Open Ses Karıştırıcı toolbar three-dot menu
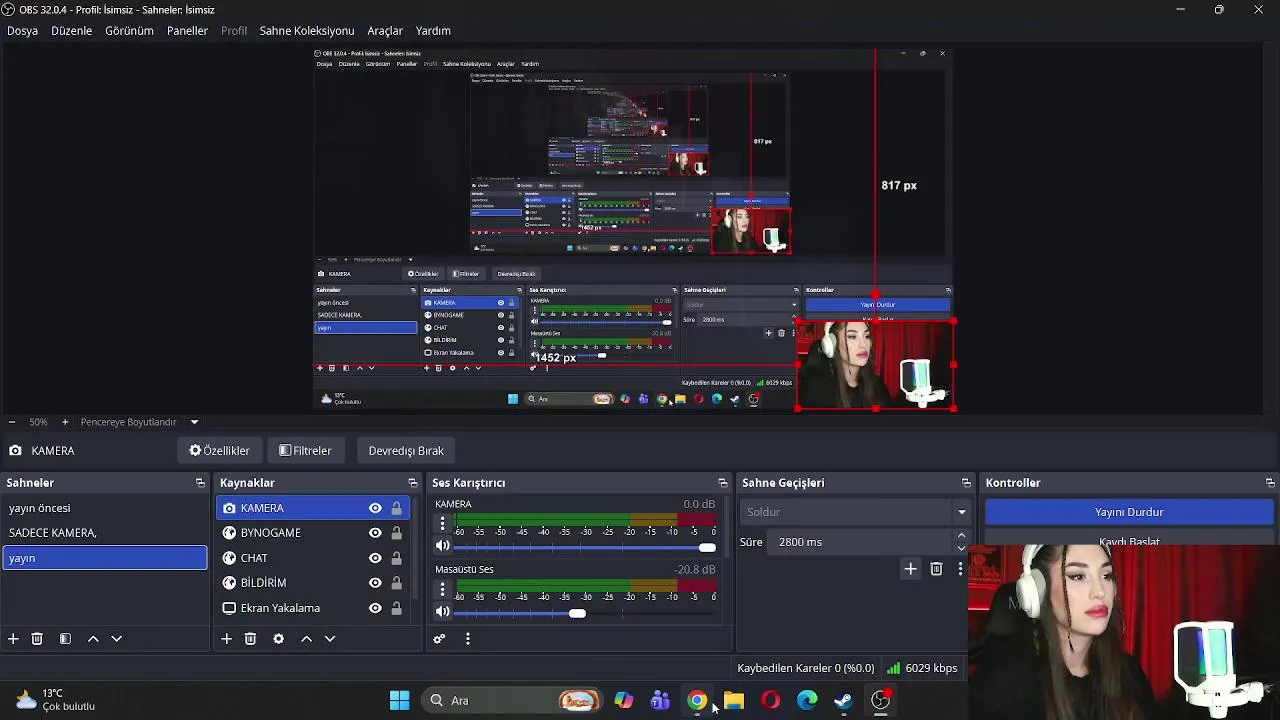Viewport: 1280px width, 720px height. [467, 639]
